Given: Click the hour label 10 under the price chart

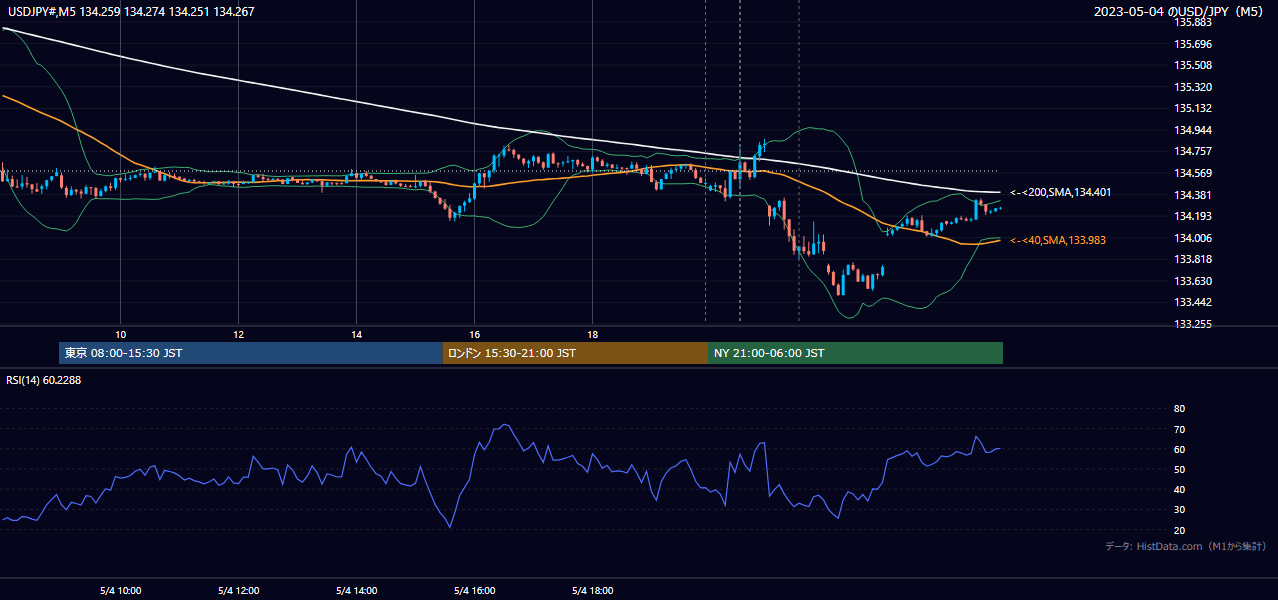Looking at the screenshot, I should pyautogui.click(x=120, y=334).
